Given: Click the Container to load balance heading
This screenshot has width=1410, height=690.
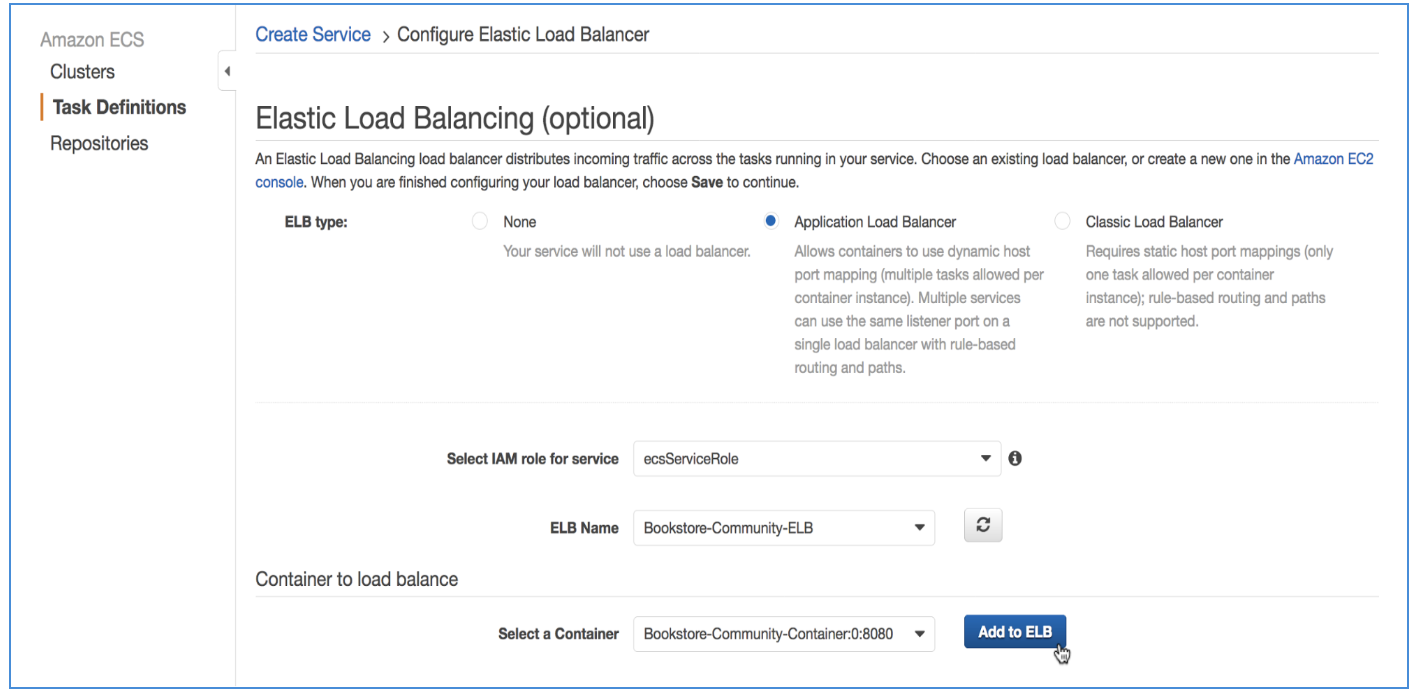Looking at the screenshot, I should tap(357, 579).
